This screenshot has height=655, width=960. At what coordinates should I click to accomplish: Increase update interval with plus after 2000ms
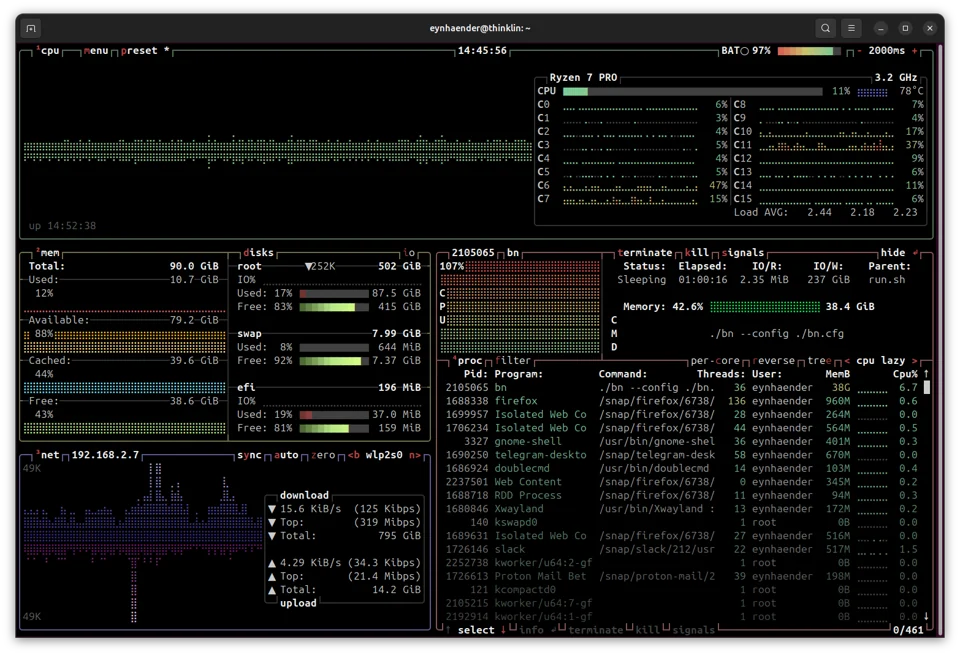[914, 51]
